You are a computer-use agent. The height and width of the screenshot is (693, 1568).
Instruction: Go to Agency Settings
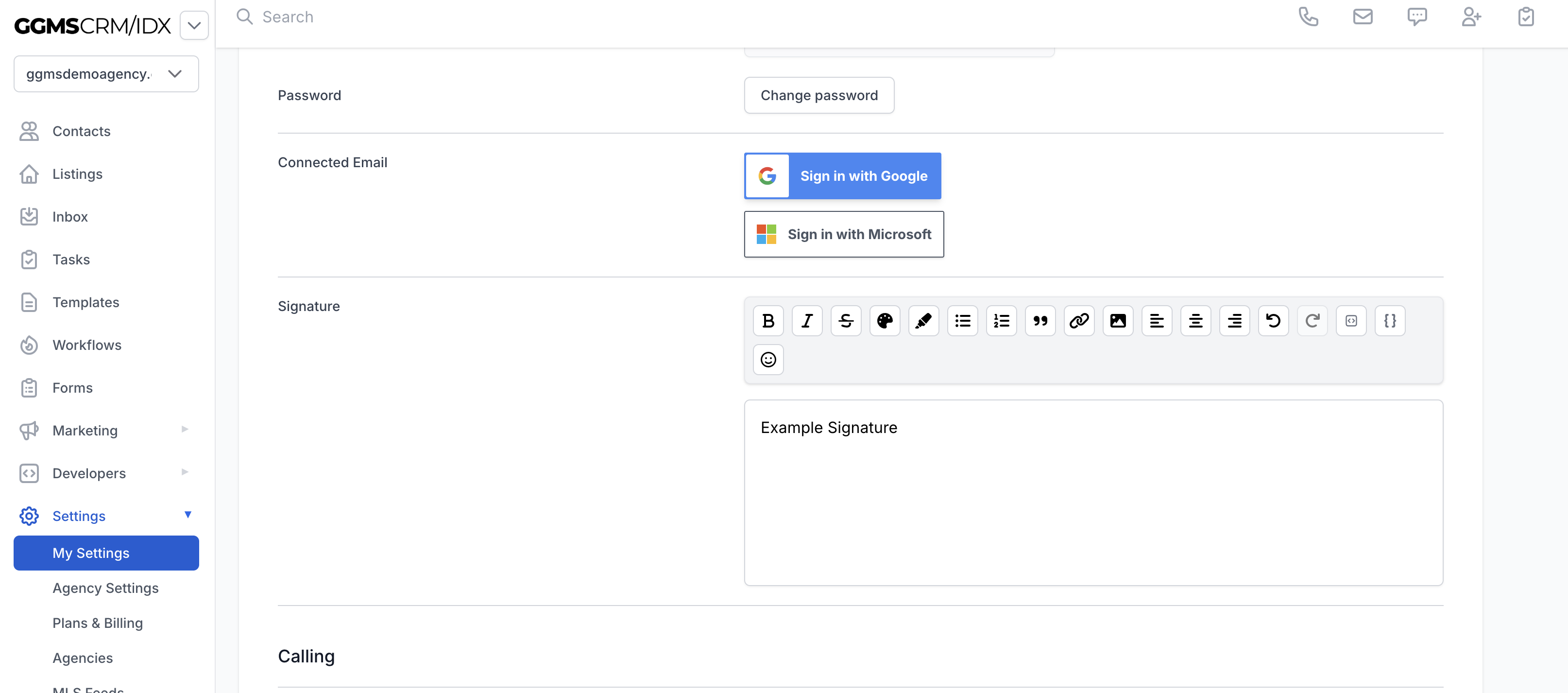point(105,588)
